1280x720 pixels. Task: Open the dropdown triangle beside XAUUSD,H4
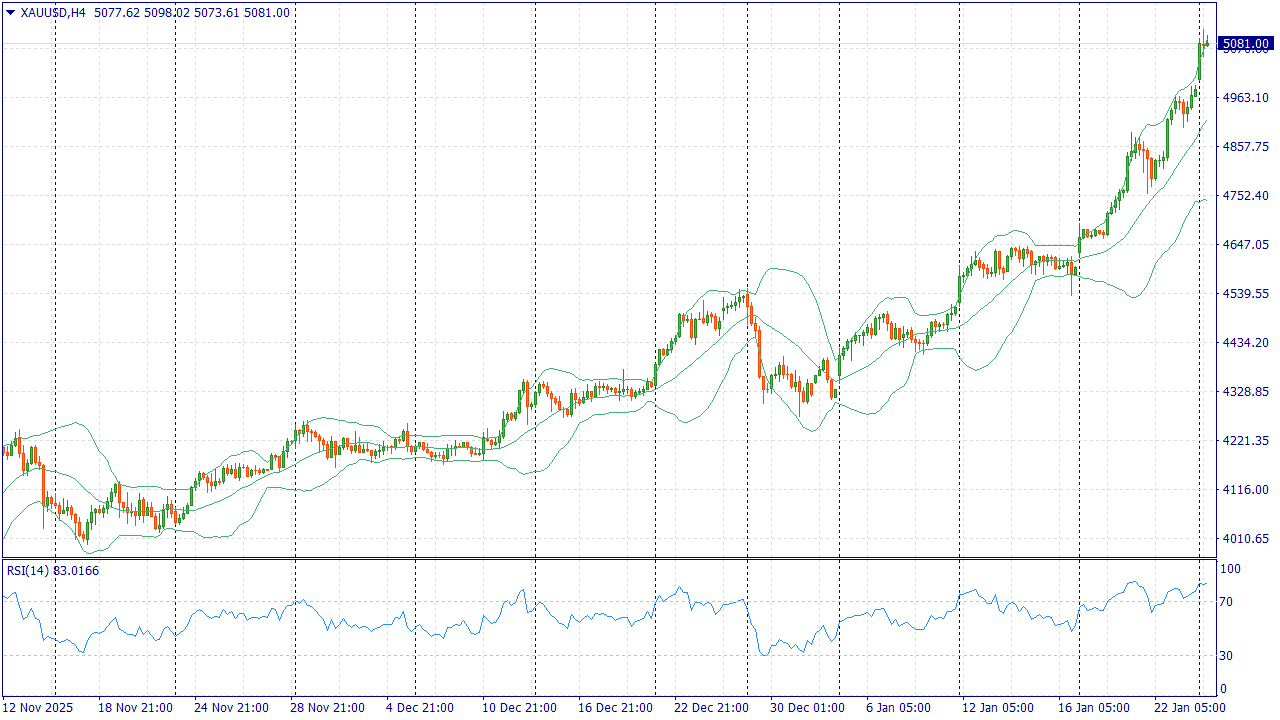(10, 13)
